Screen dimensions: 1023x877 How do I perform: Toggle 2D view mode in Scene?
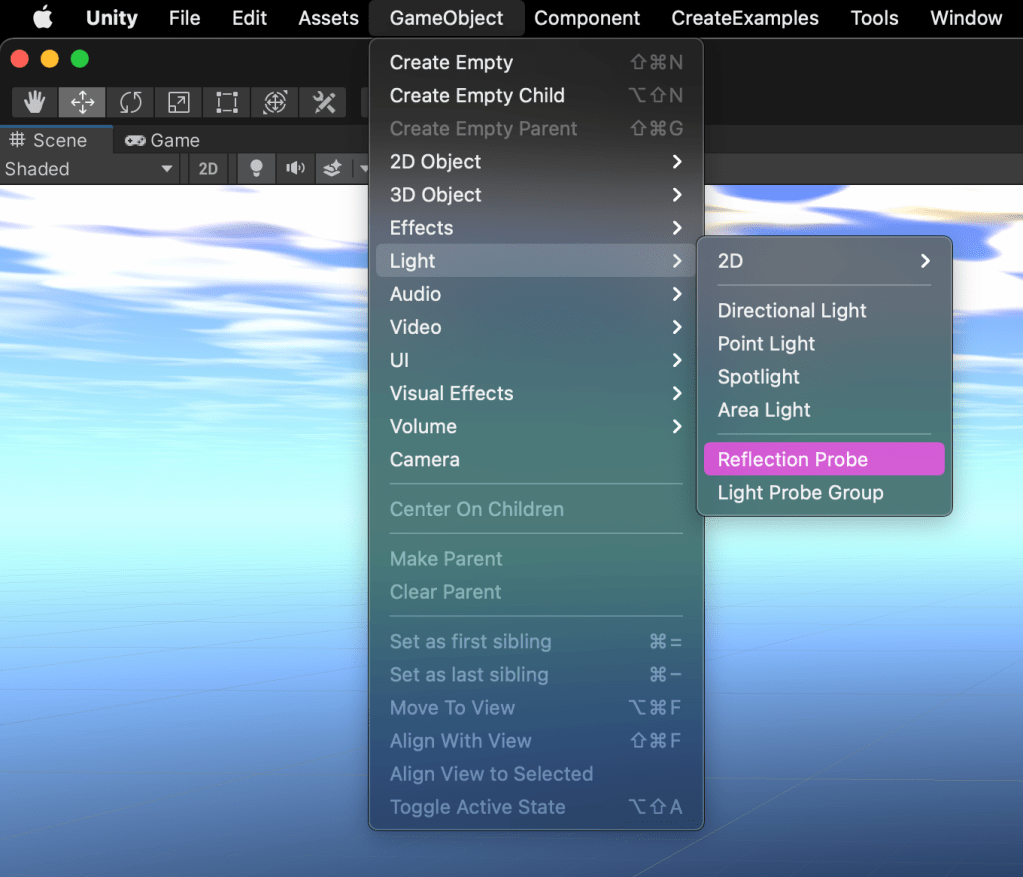pos(208,169)
